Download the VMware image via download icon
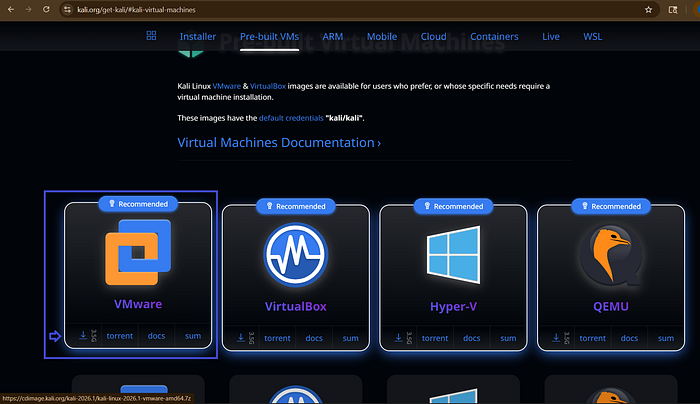The height and width of the screenshot is (404, 700). pyautogui.click(x=83, y=336)
